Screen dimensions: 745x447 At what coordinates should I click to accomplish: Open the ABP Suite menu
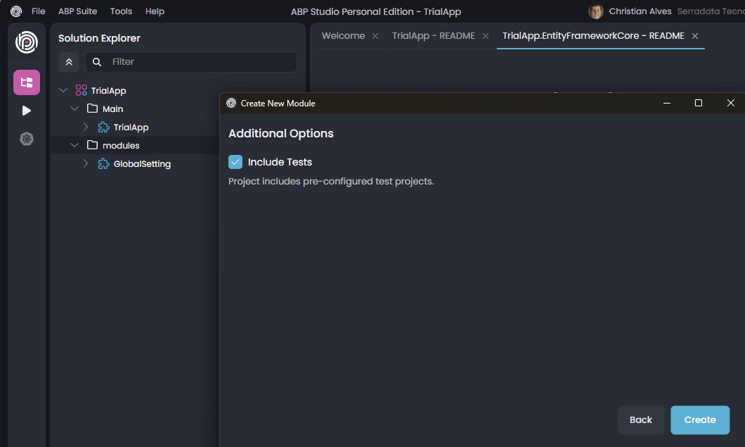(77, 12)
